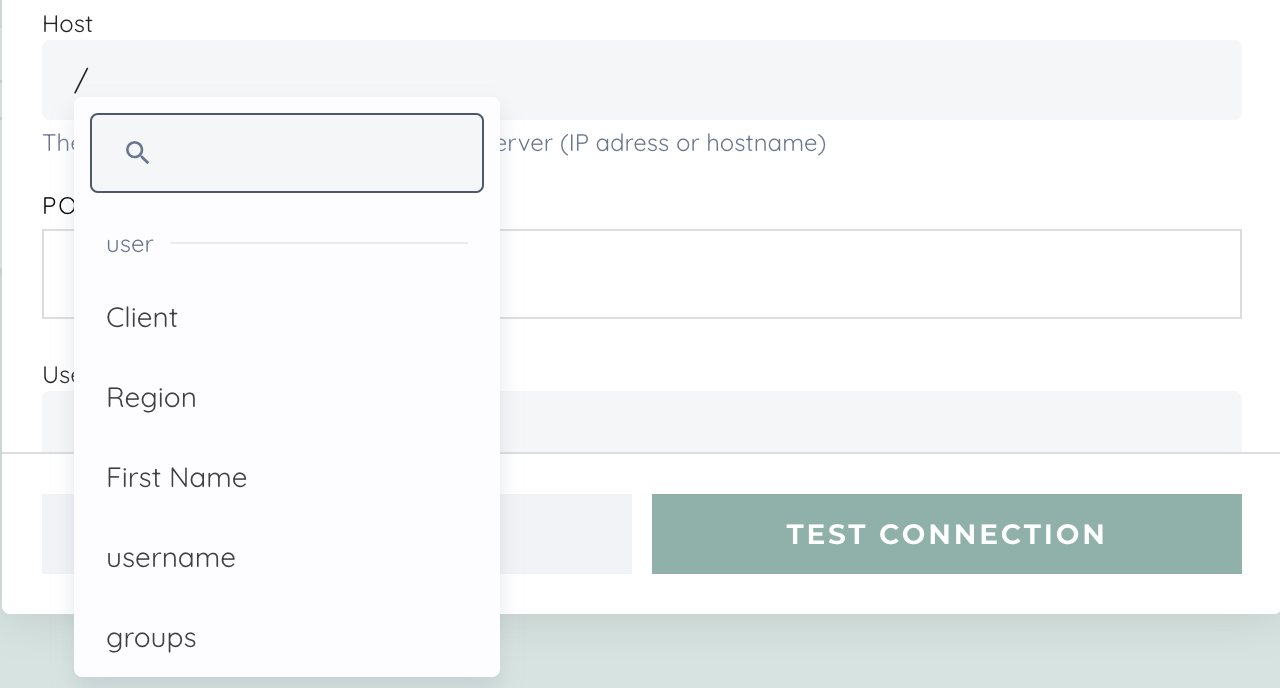Pick the First Name variable

[176, 478]
